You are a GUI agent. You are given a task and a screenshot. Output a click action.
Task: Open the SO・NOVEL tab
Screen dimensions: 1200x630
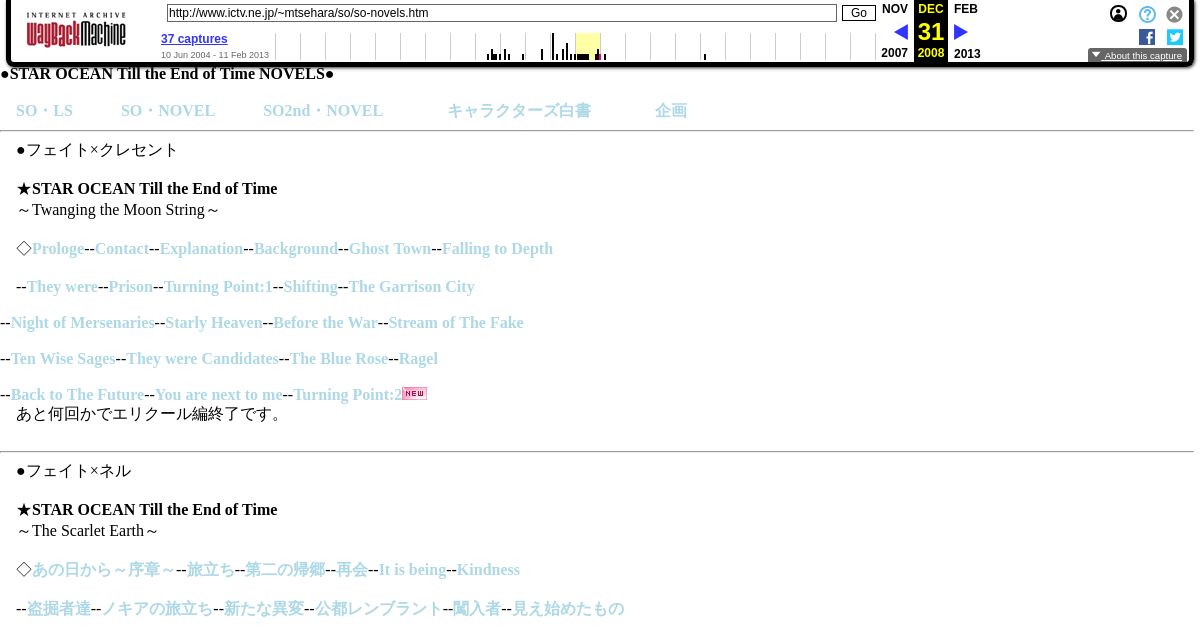tap(168, 111)
